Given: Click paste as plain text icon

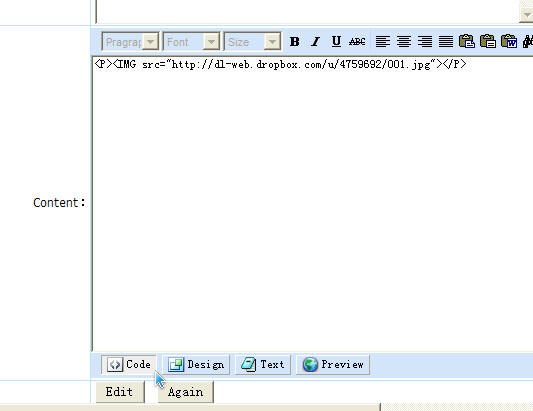Looking at the screenshot, I should click(x=488, y=41).
